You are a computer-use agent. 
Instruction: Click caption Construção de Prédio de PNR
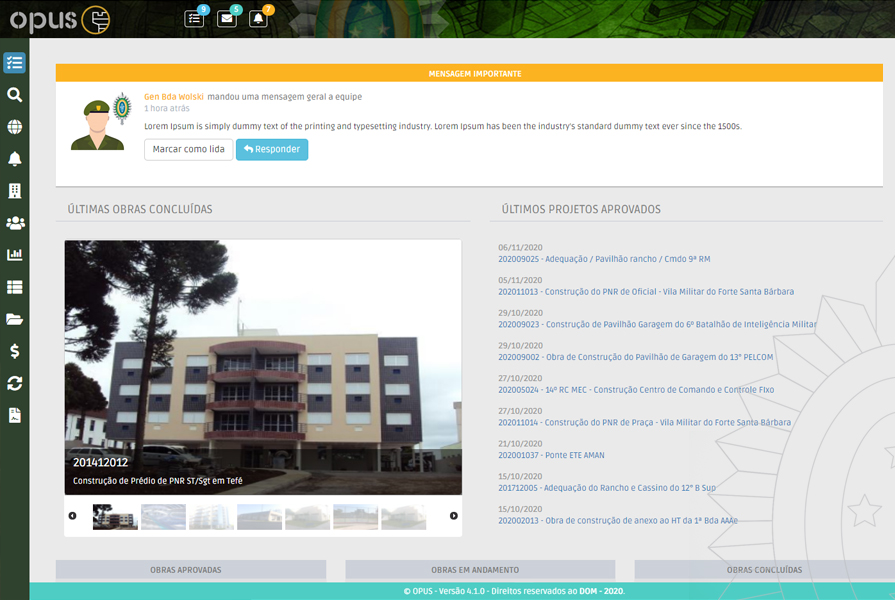coord(158,481)
